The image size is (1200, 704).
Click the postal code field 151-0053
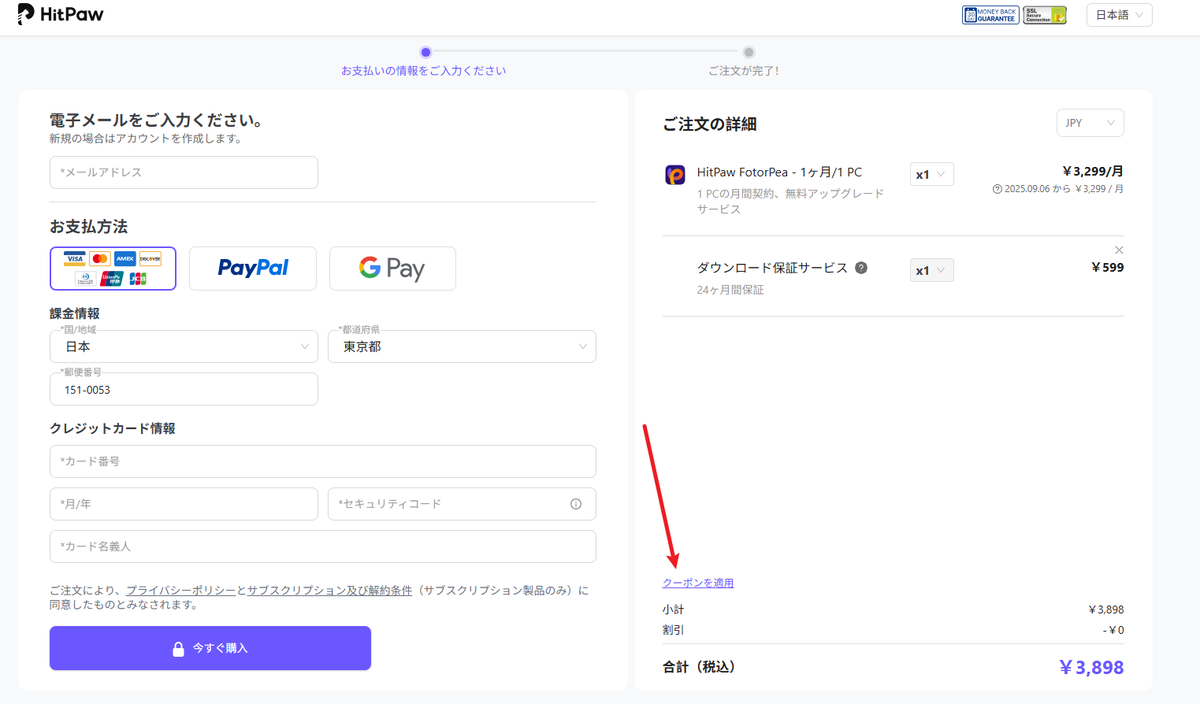[x=184, y=389]
